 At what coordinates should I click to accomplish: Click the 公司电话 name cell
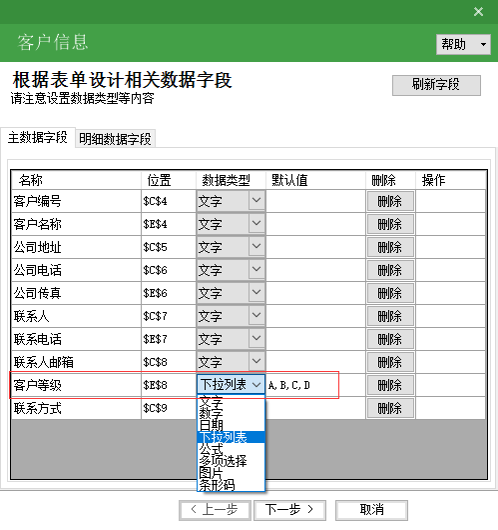pos(76,270)
